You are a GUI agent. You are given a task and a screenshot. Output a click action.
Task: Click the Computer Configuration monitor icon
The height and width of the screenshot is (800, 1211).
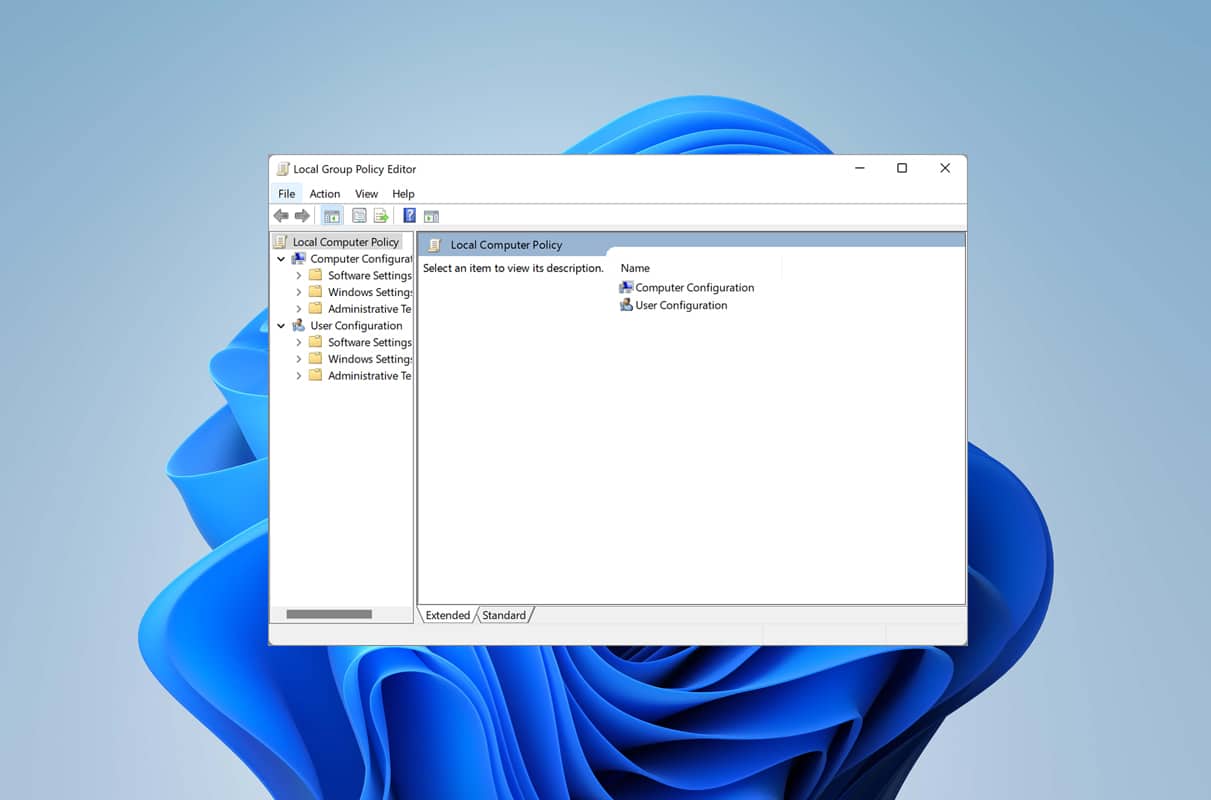298,258
